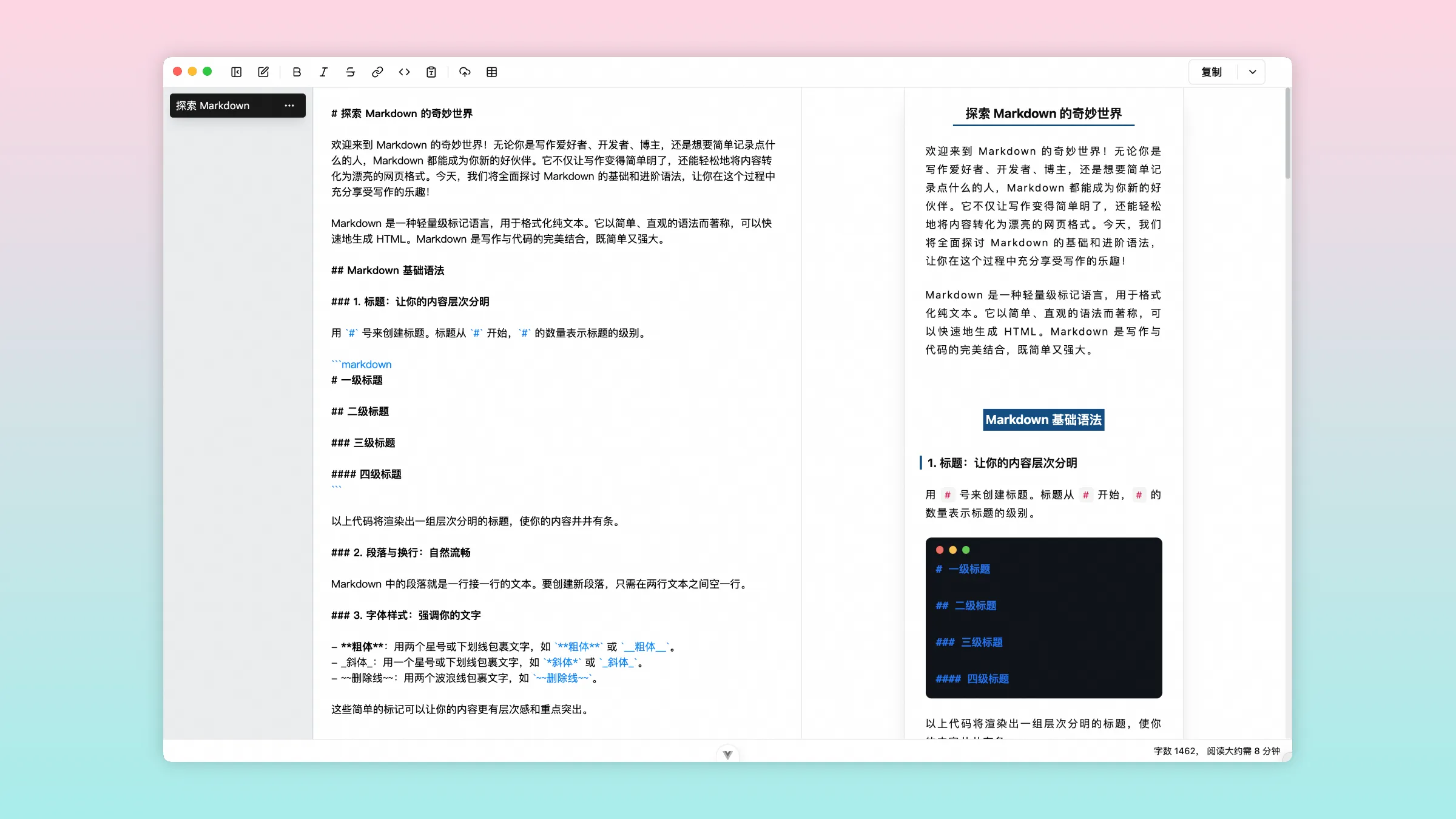The height and width of the screenshot is (819, 1456).
Task: Click the macOS green fullscreen window button
Action: click(x=207, y=72)
